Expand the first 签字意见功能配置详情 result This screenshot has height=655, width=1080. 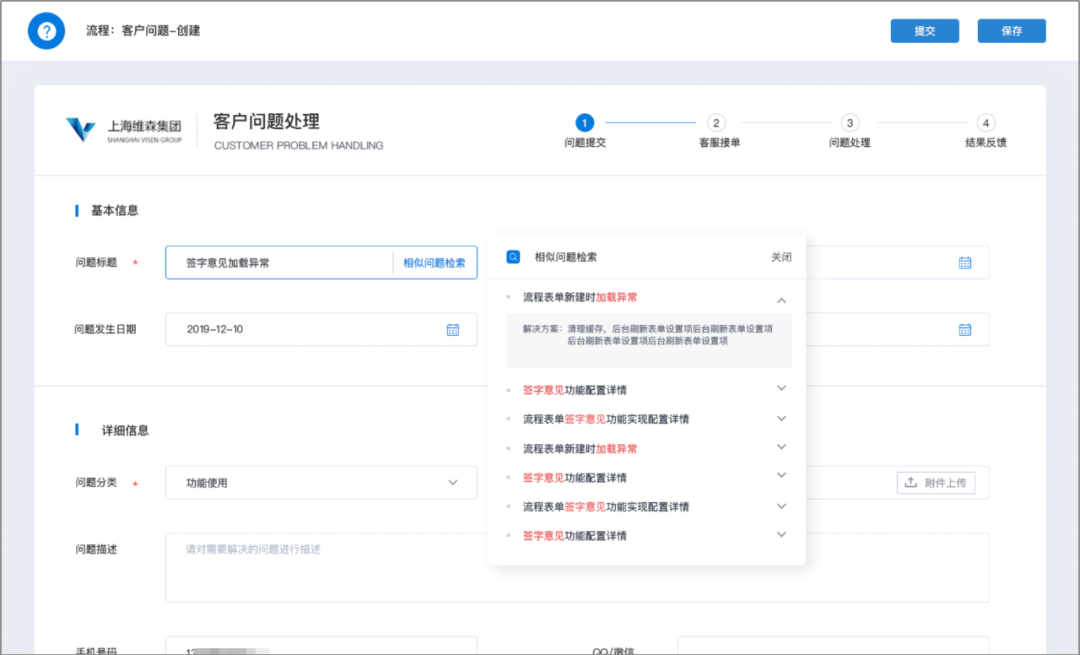pyautogui.click(x=781, y=388)
